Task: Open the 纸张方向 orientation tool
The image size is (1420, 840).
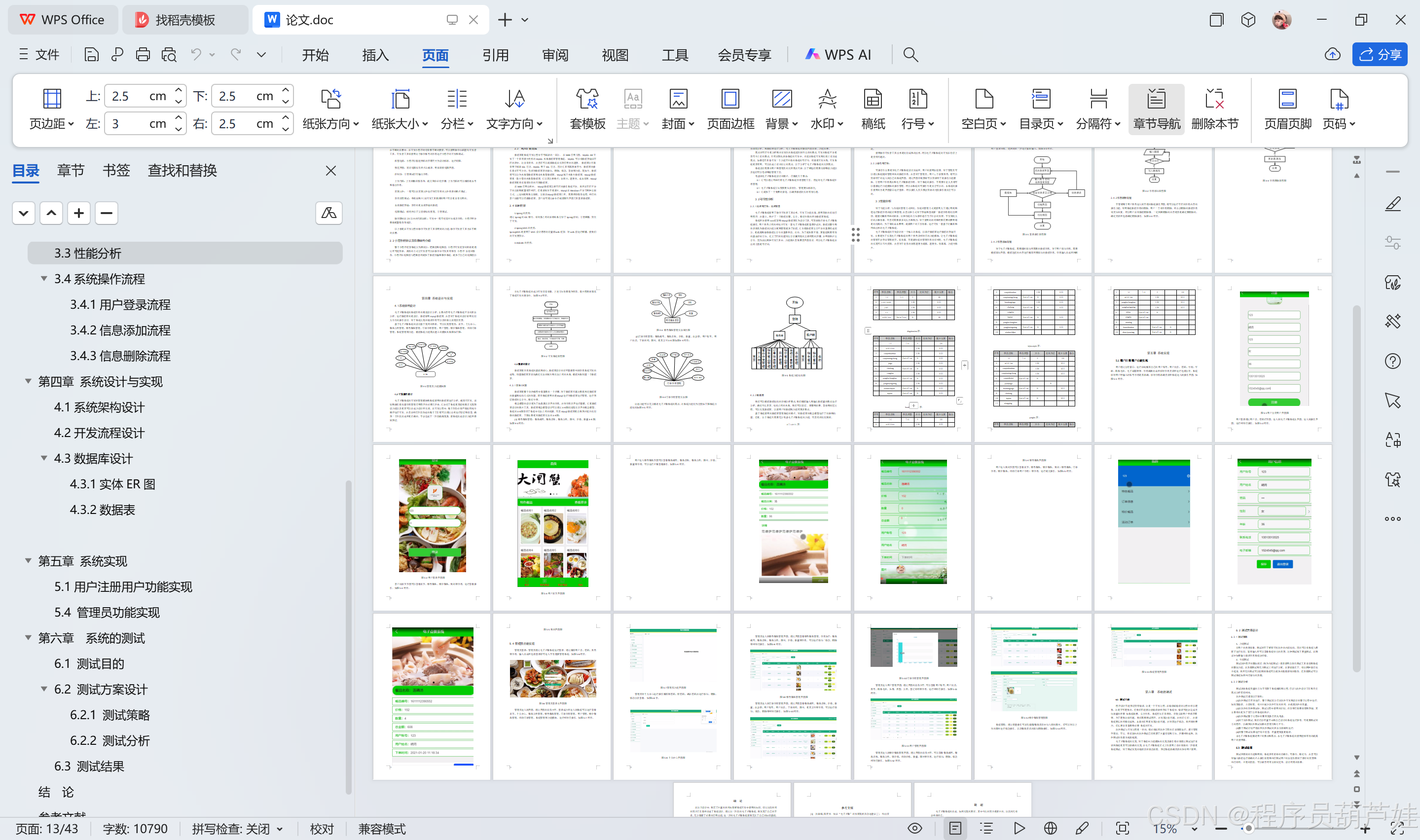Action: [x=330, y=109]
